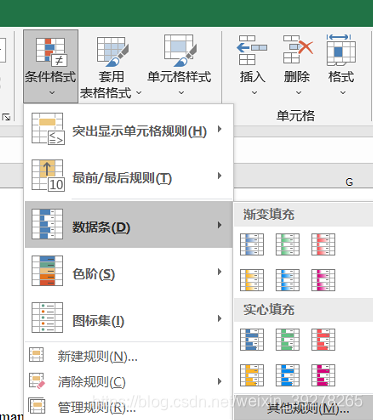This screenshot has width=373, height=420.
Task: Expand the 插入 dropdown arrow
Action: (254, 93)
